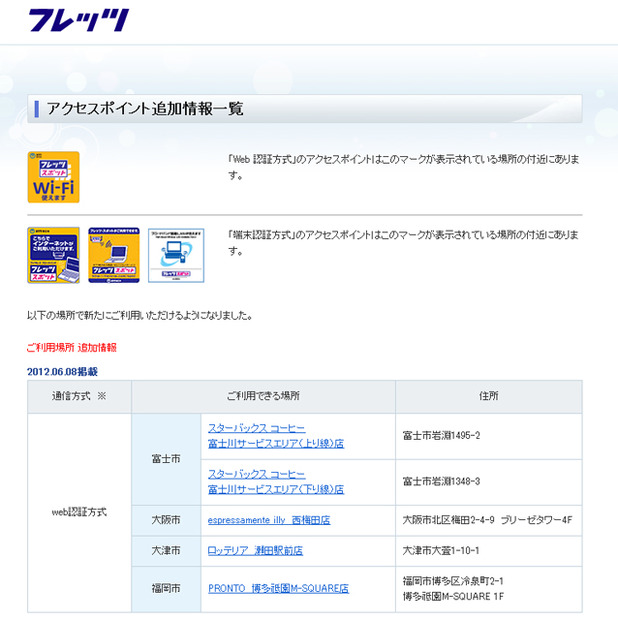Click the 富士市 city cell
The image size is (618, 620).
(x=166, y=459)
